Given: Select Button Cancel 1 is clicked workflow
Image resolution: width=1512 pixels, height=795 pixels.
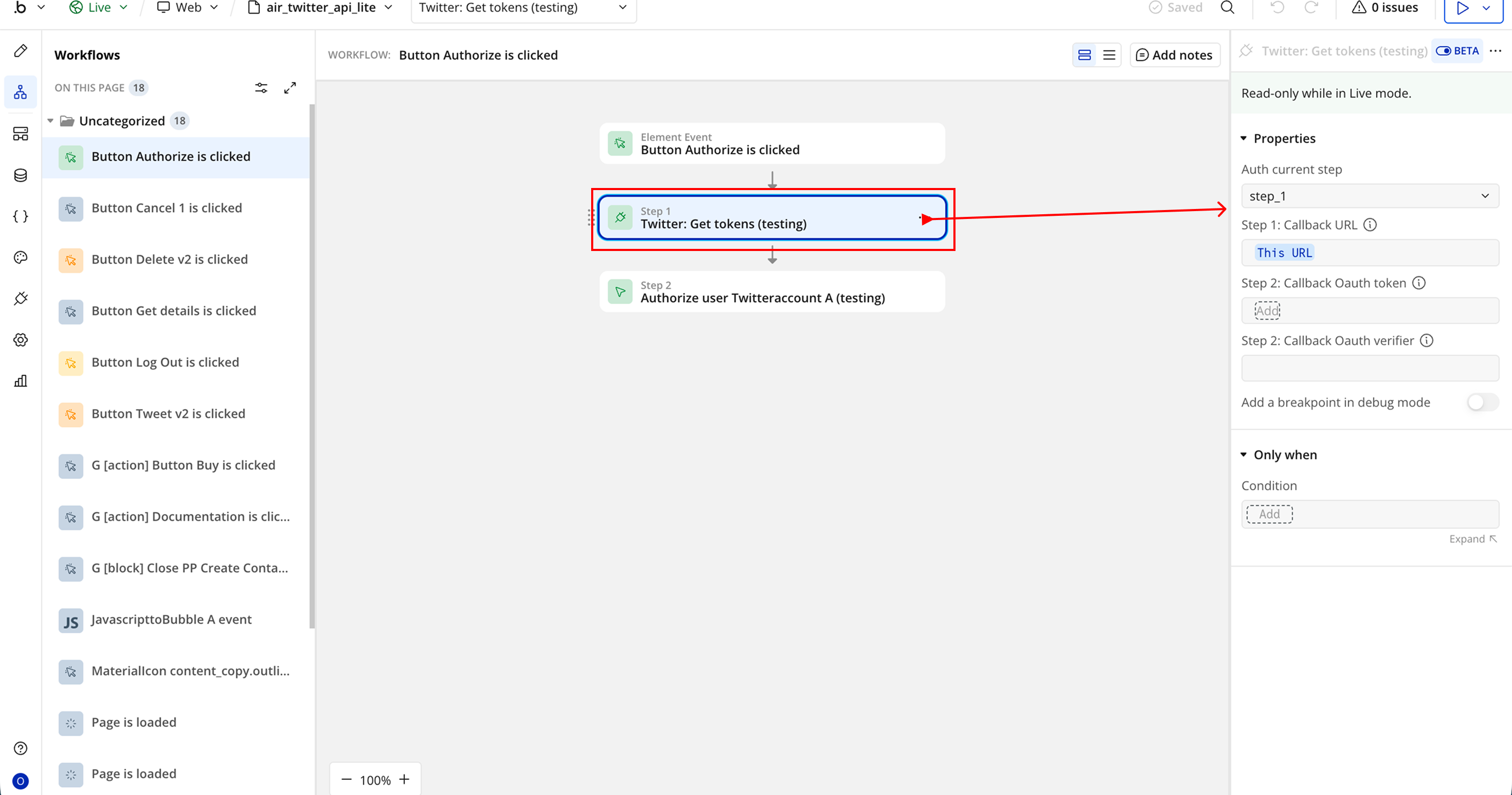Looking at the screenshot, I should pyautogui.click(x=167, y=208).
